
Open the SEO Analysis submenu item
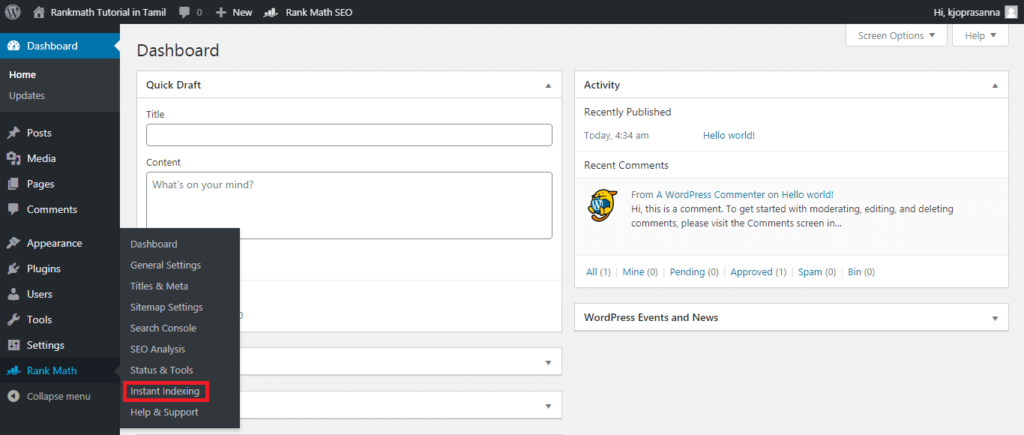(x=157, y=349)
